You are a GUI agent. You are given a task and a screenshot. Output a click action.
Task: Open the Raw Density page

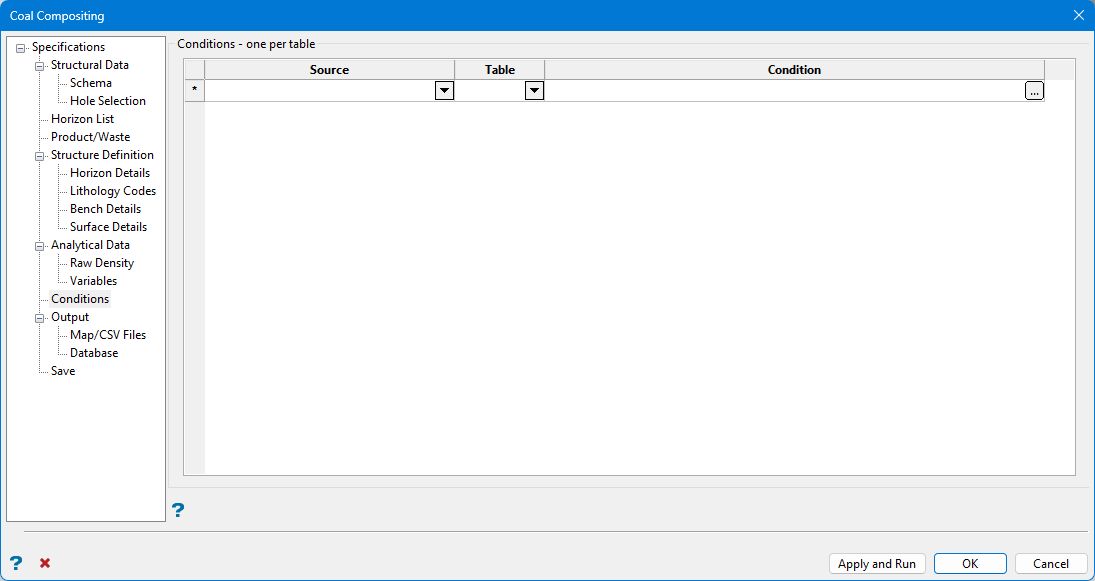pos(102,263)
